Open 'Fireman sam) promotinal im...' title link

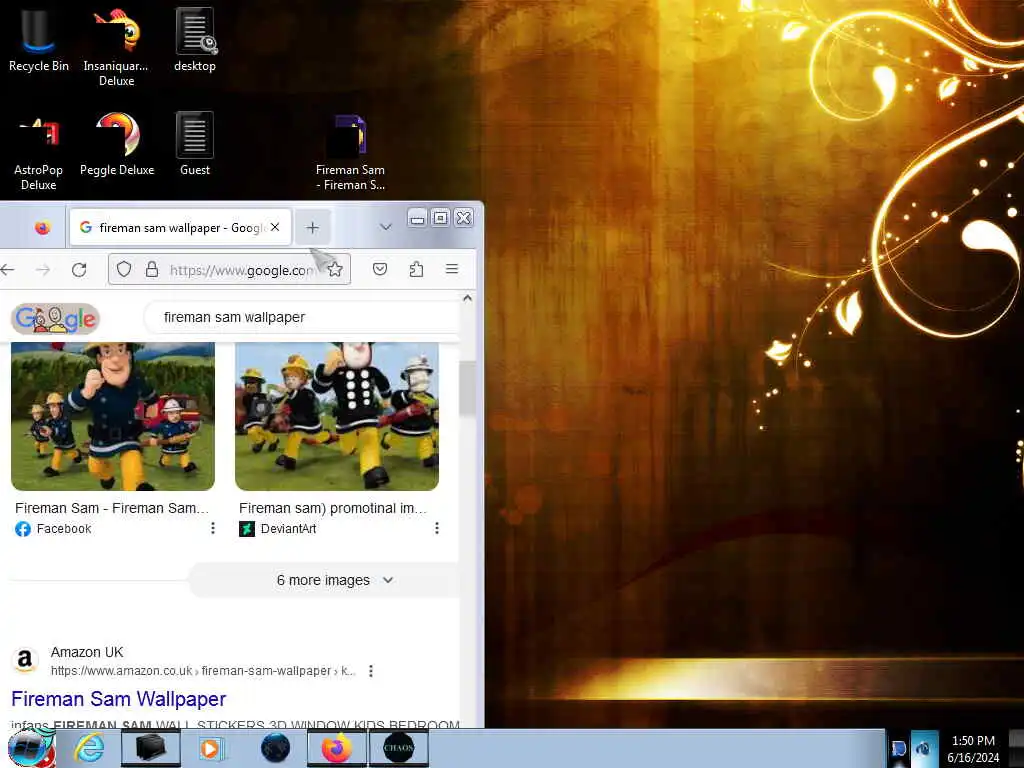pos(332,508)
